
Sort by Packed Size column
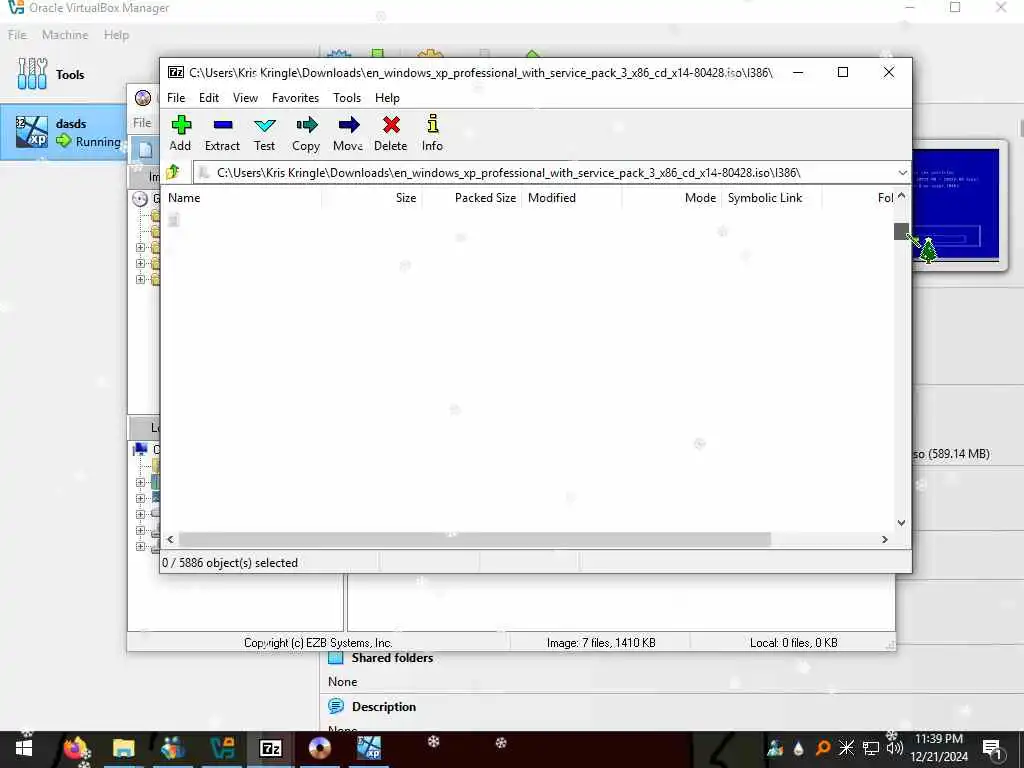[472, 198]
